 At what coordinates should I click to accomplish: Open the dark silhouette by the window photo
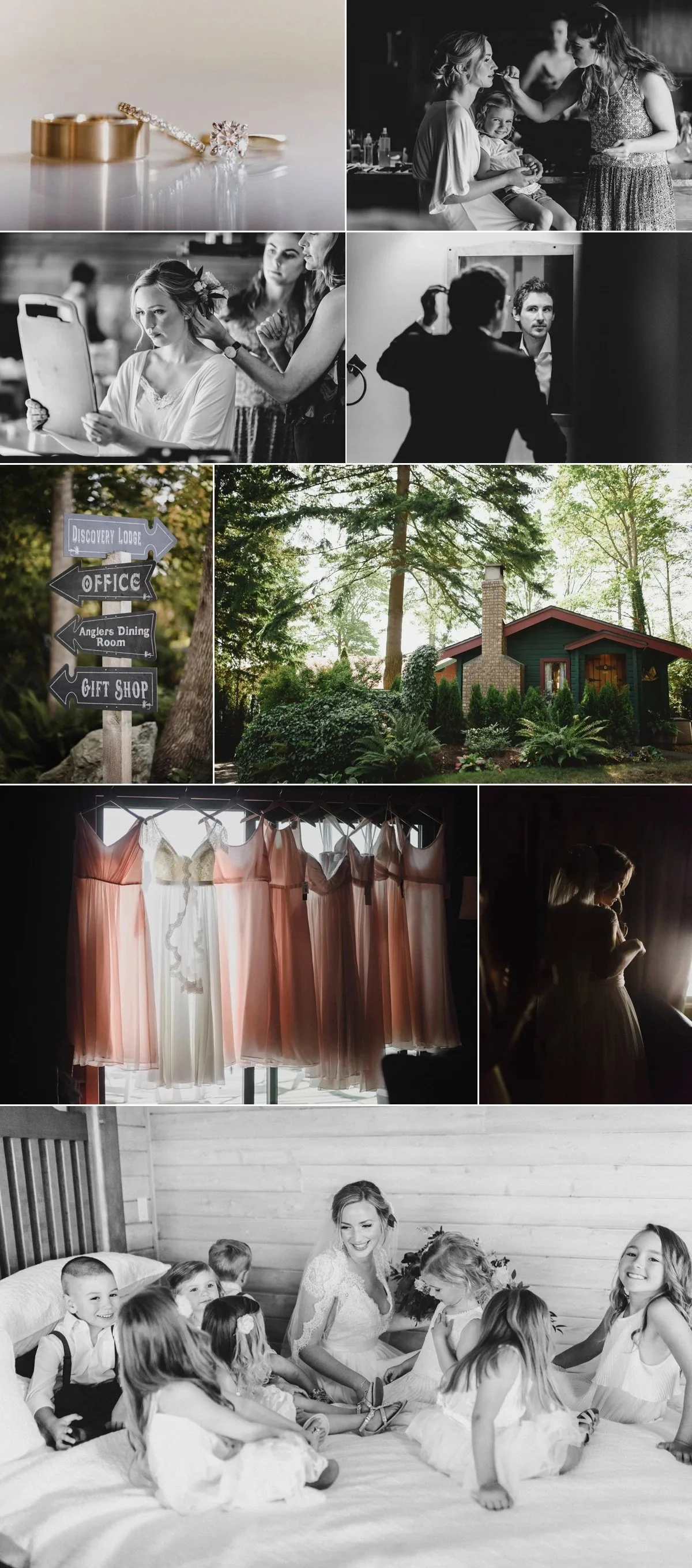pyautogui.click(x=585, y=945)
